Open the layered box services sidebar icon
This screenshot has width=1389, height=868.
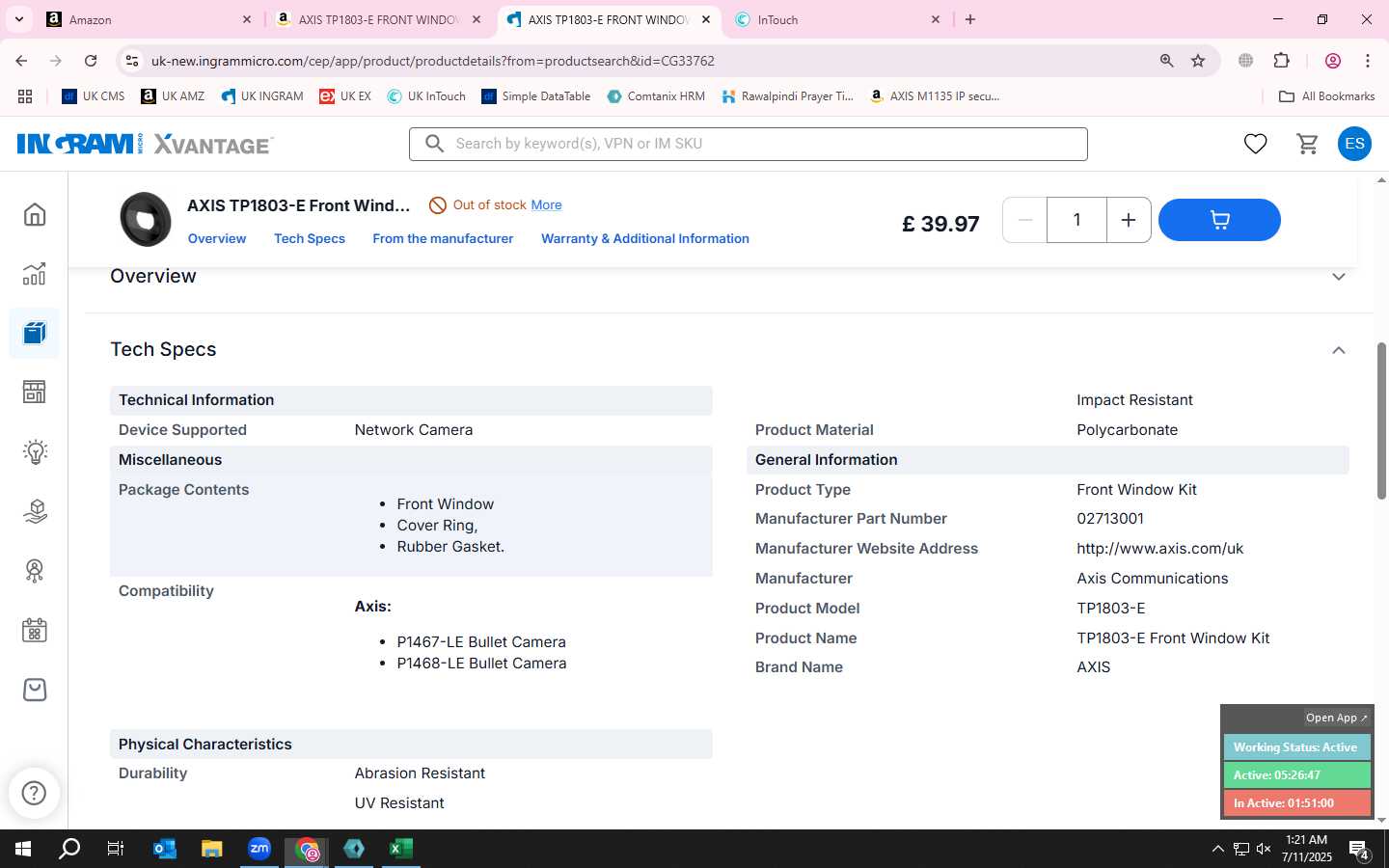(x=35, y=511)
